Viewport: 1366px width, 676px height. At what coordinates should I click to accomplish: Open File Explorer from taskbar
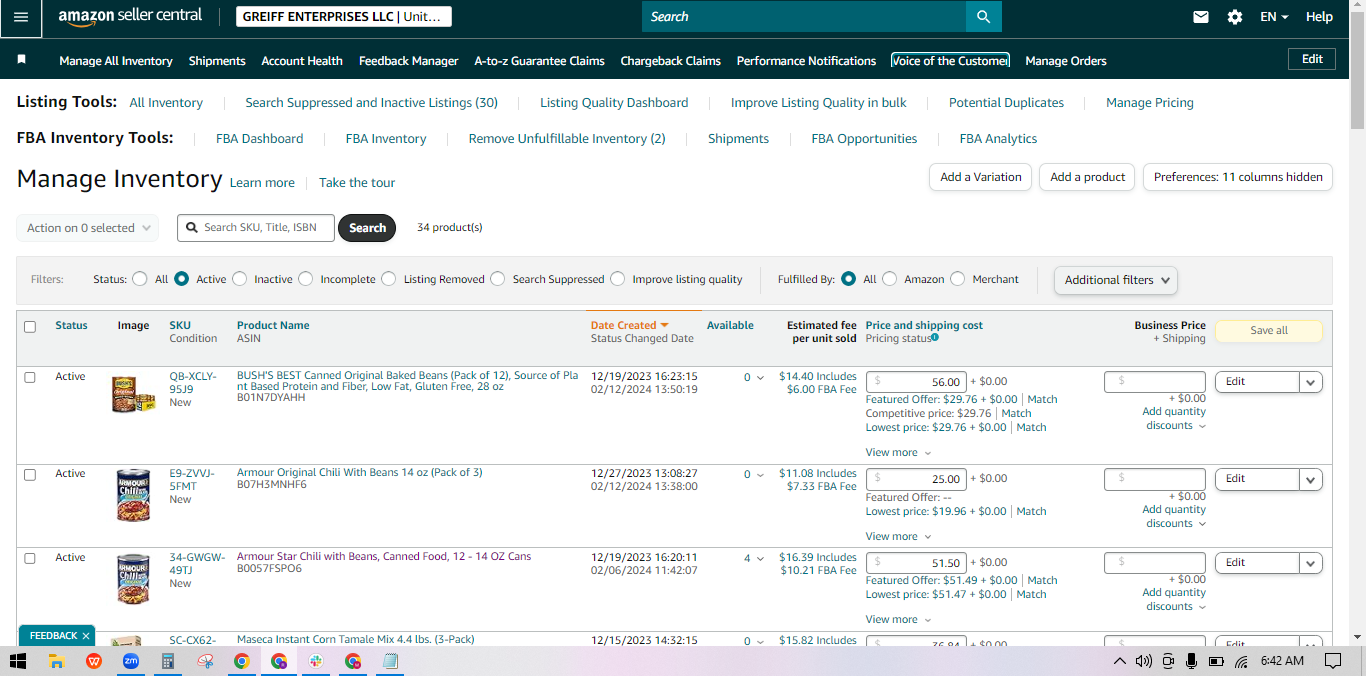click(x=57, y=661)
